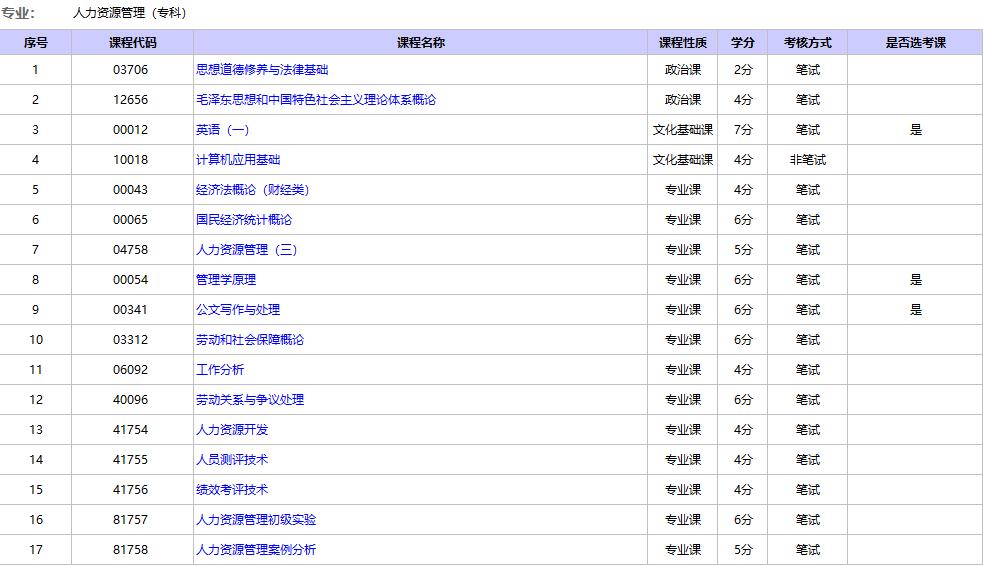This screenshot has width=983, height=566.
Task: Open the 公文写作与处理 link
Action: (x=238, y=310)
